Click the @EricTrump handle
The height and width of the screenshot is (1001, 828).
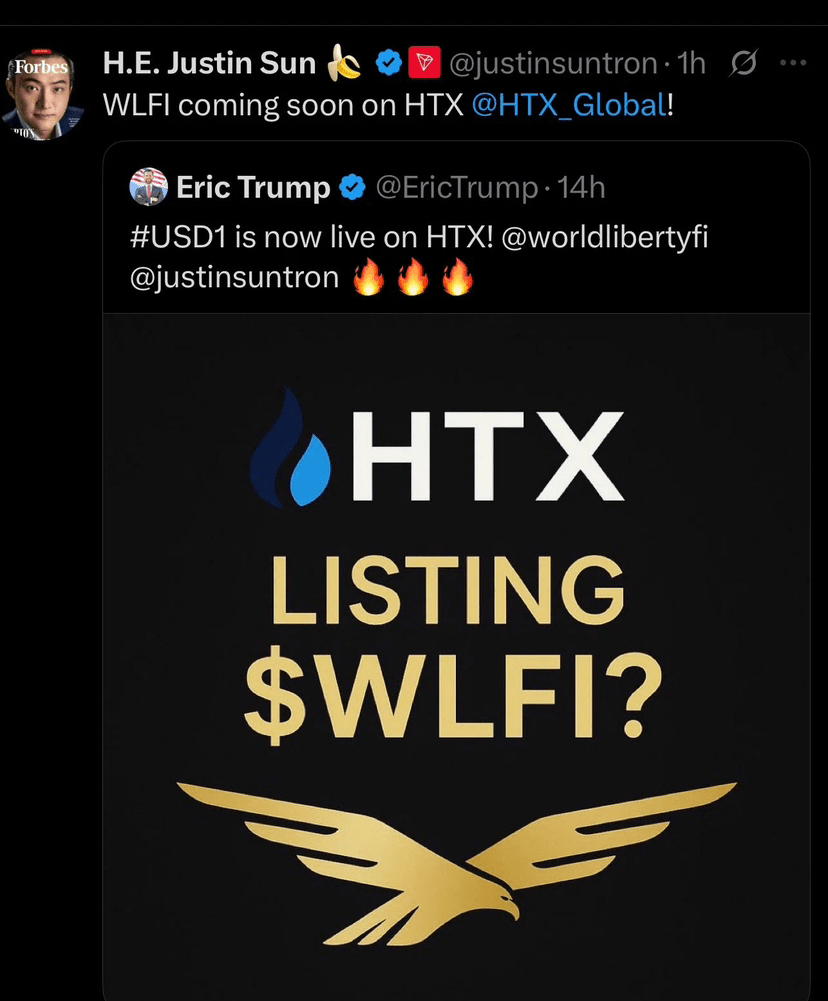(457, 188)
